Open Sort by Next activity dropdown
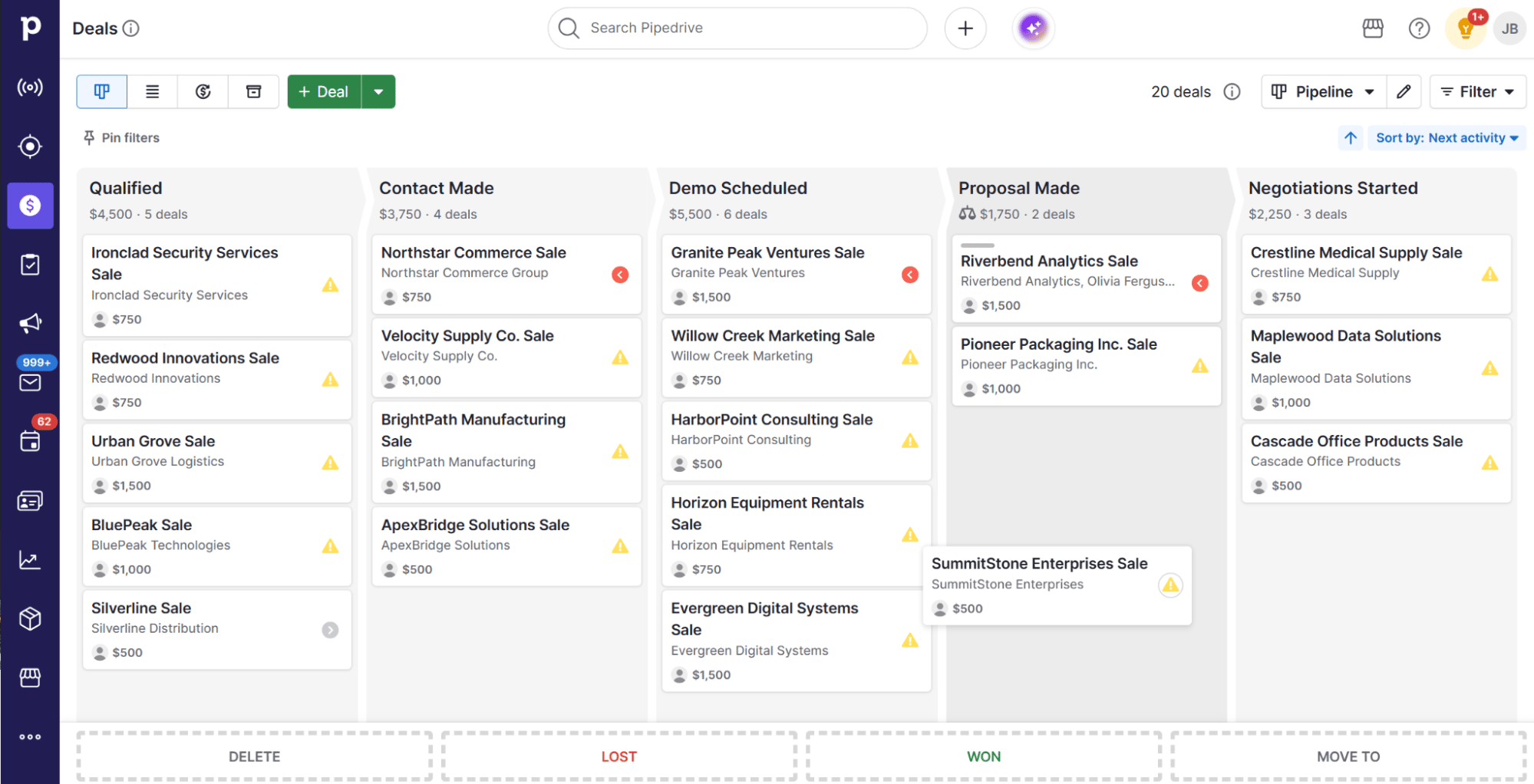Image resolution: width=1534 pixels, height=784 pixels. [x=1447, y=138]
